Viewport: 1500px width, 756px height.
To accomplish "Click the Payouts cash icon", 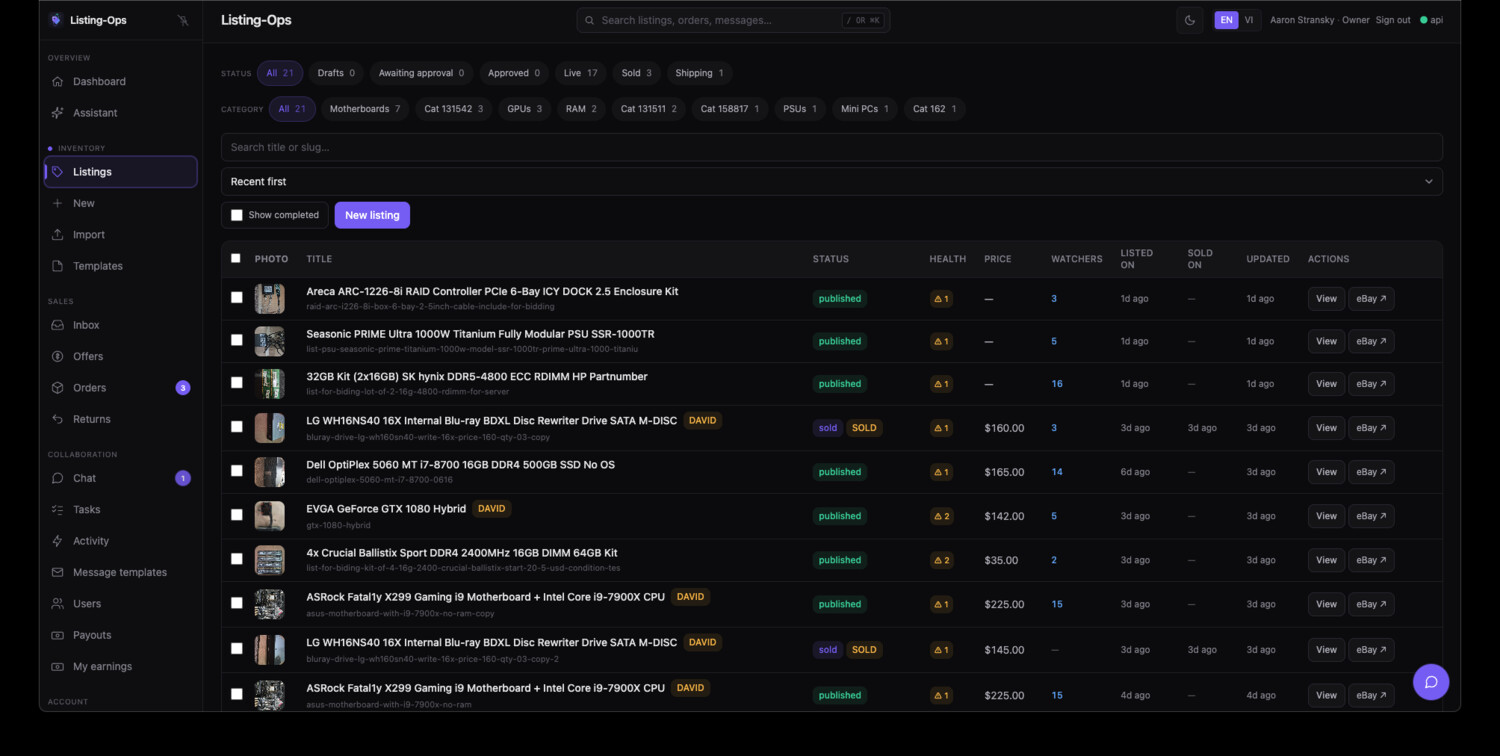I will (x=58, y=635).
